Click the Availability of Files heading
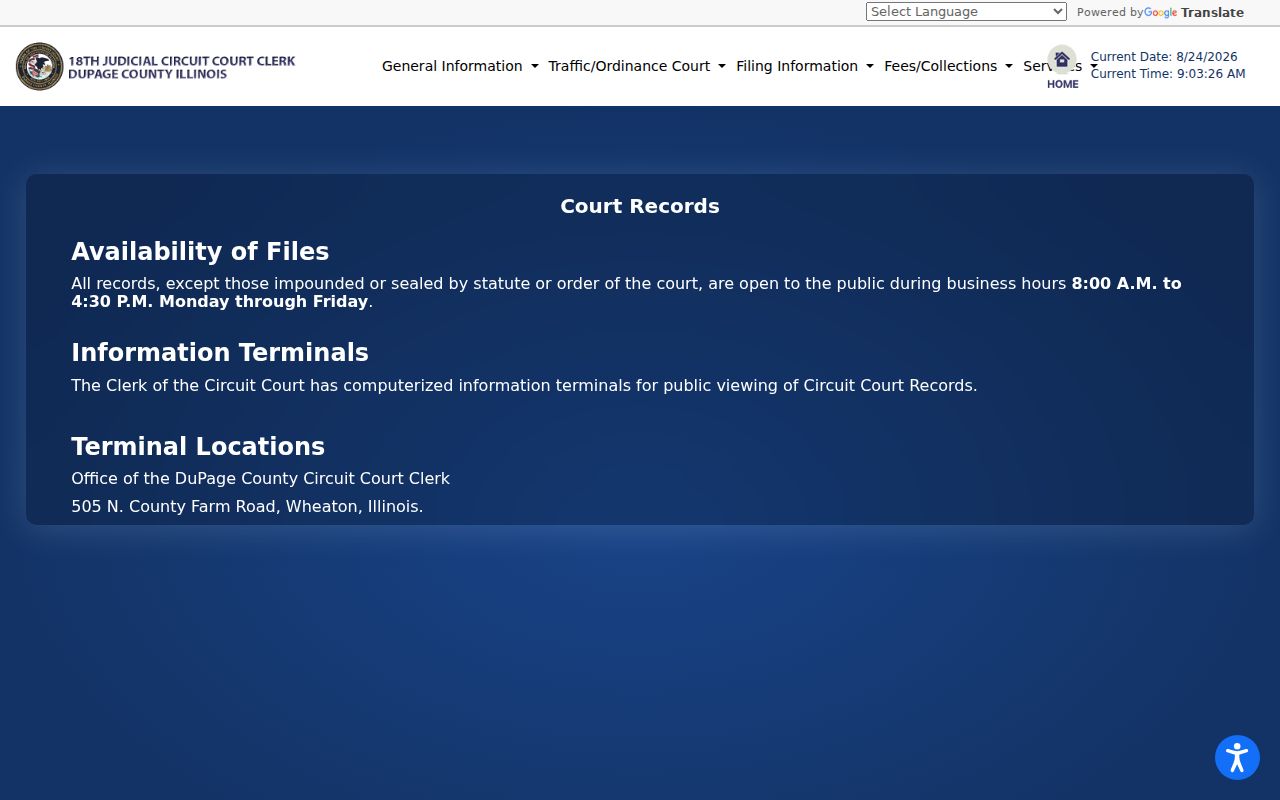Viewport: 1280px width, 800px height. pos(200,251)
